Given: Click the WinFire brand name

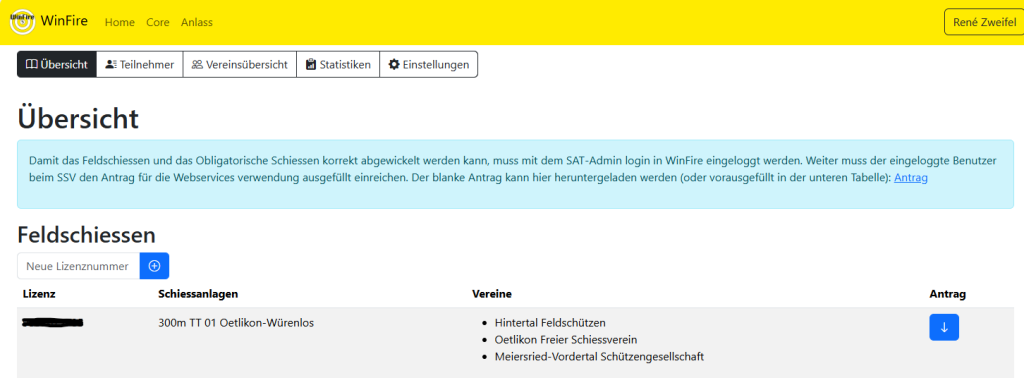Looking at the screenshot, I should tap(64, 22).
